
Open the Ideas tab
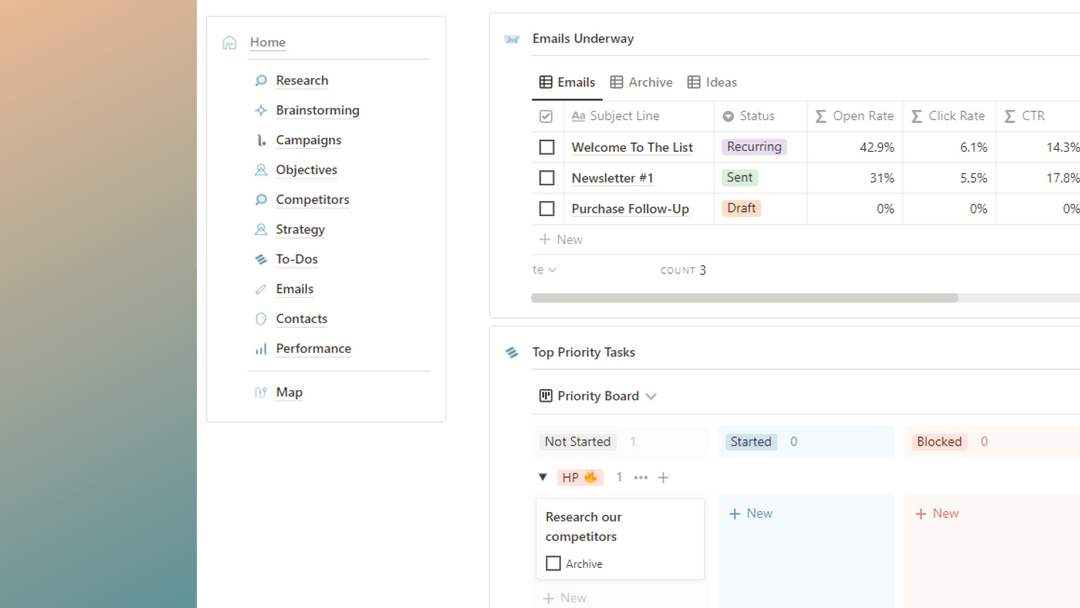tap(712, 82)
